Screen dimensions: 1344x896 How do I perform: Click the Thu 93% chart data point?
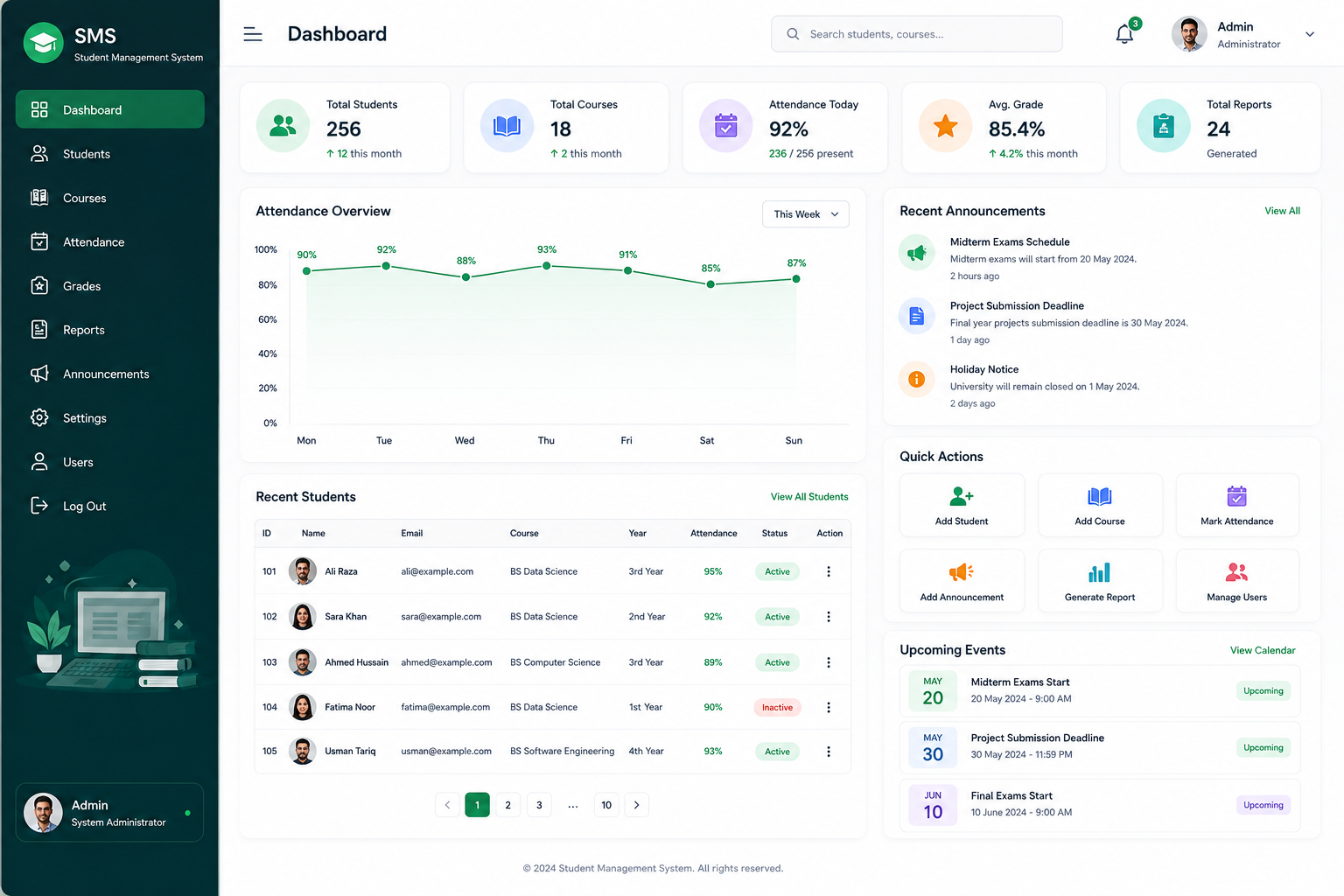[x=547, y=266]
